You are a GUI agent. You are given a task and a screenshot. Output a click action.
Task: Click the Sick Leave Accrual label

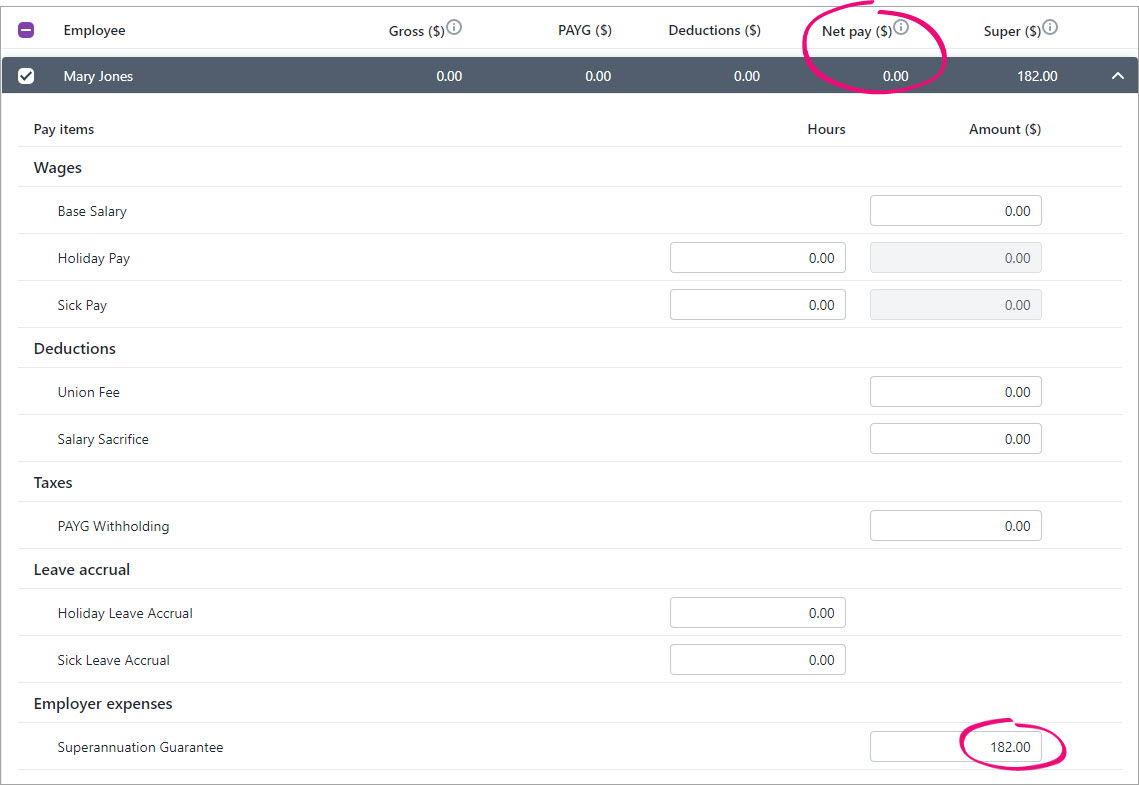coord(113,660)
